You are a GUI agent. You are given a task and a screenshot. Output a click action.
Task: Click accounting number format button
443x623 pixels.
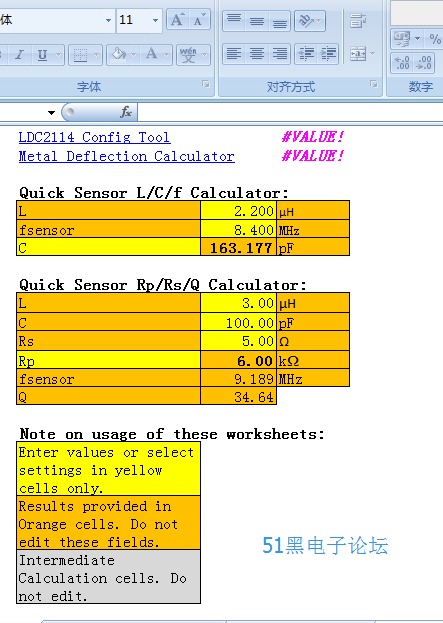coord(402,39)
